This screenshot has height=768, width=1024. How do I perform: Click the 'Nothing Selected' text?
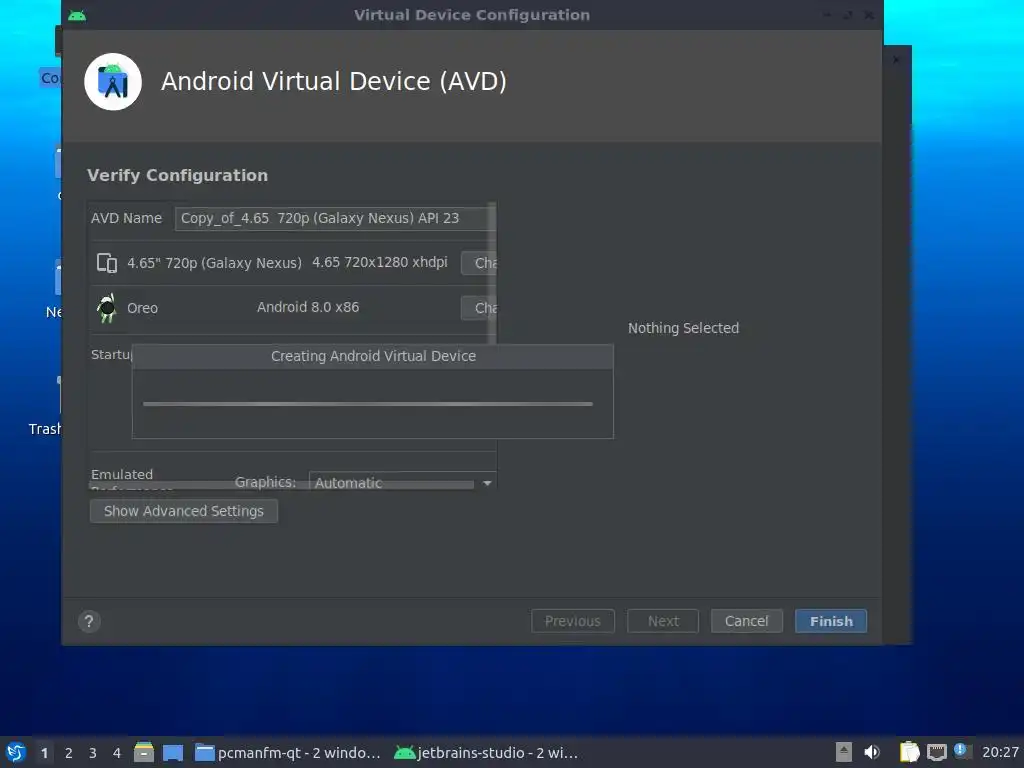coord(683,328)
